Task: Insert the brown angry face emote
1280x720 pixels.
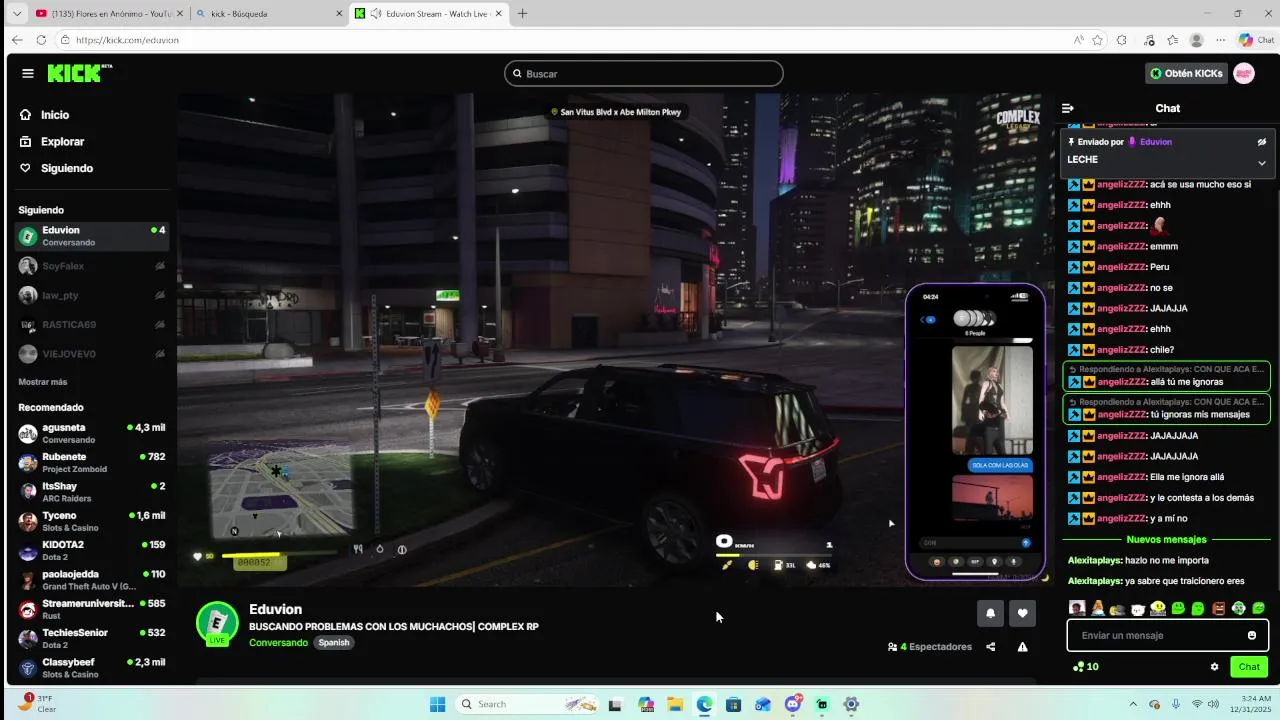Action: click(x=1218, y=608)
